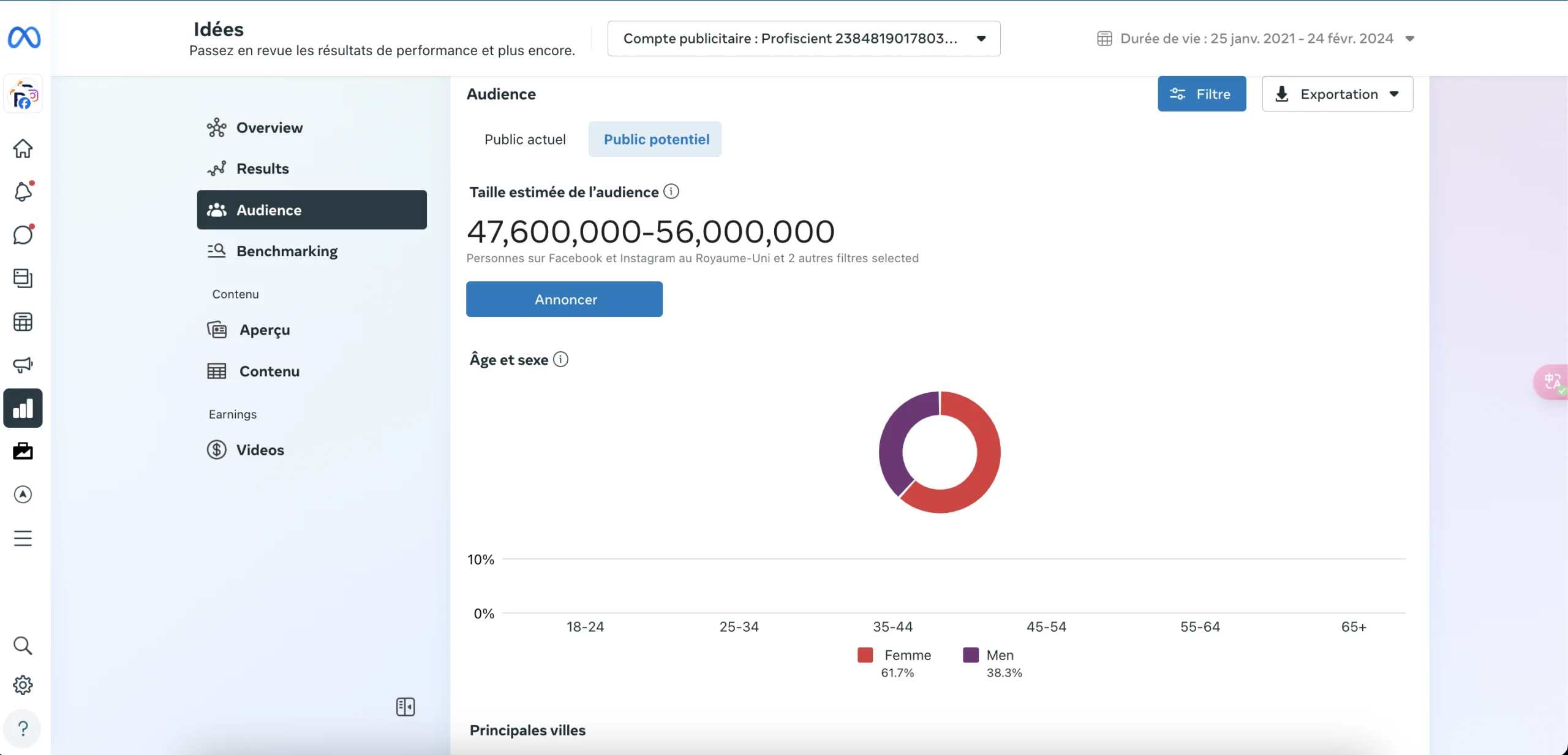Click the 61.7% Femme percentage
The image size is (1568, 755).
pyautogui.click(x=897, y=673)
